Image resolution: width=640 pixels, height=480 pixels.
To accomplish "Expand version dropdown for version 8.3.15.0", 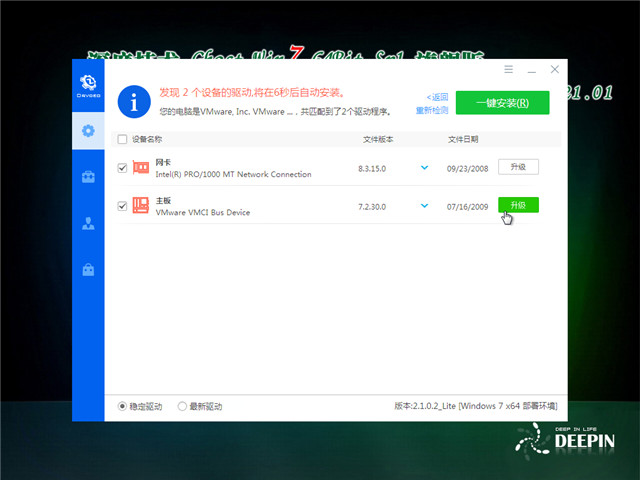I will (x=424, y=167).
